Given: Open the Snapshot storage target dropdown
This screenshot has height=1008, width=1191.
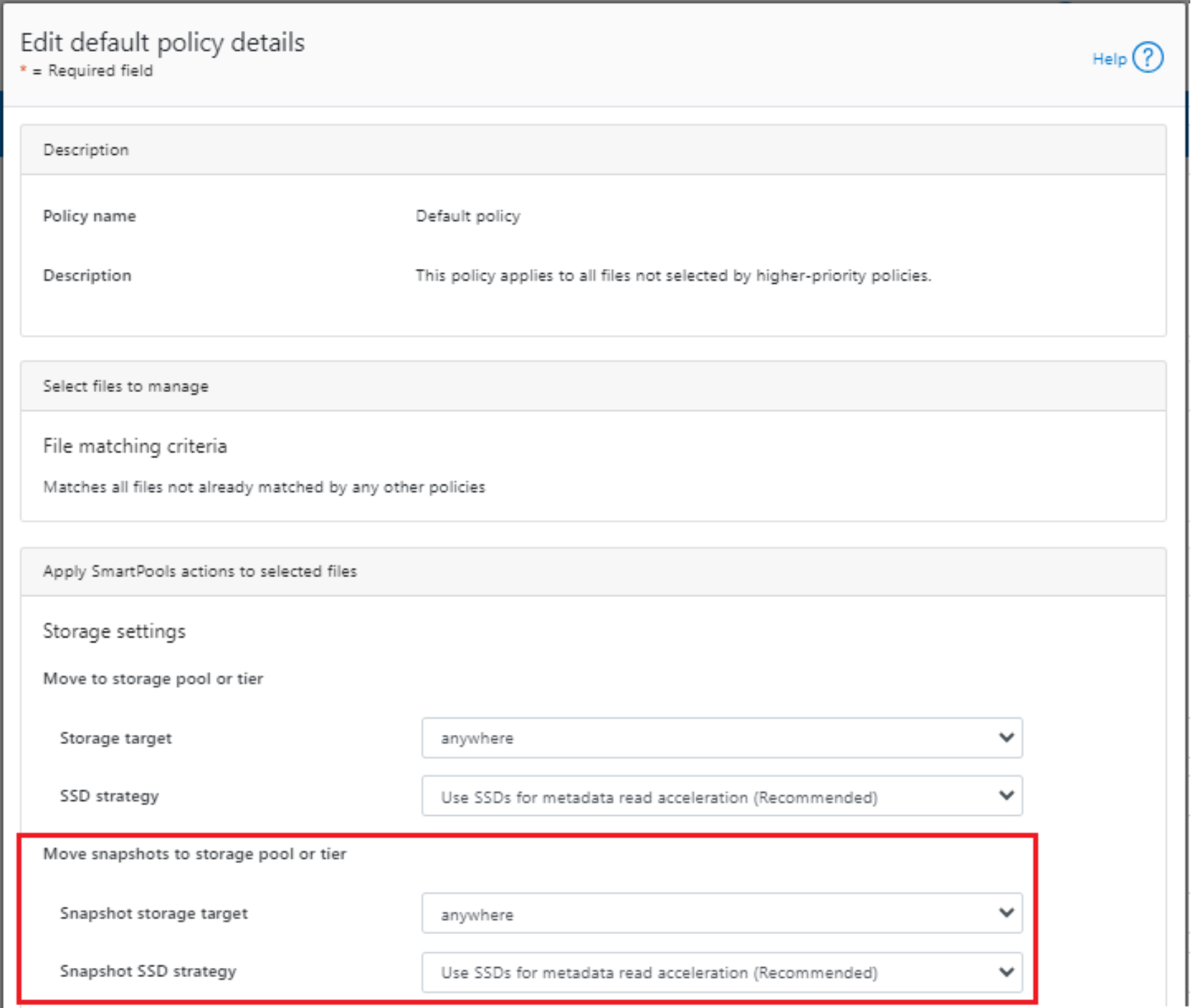Looking at the screenshot, I should 722,913.
